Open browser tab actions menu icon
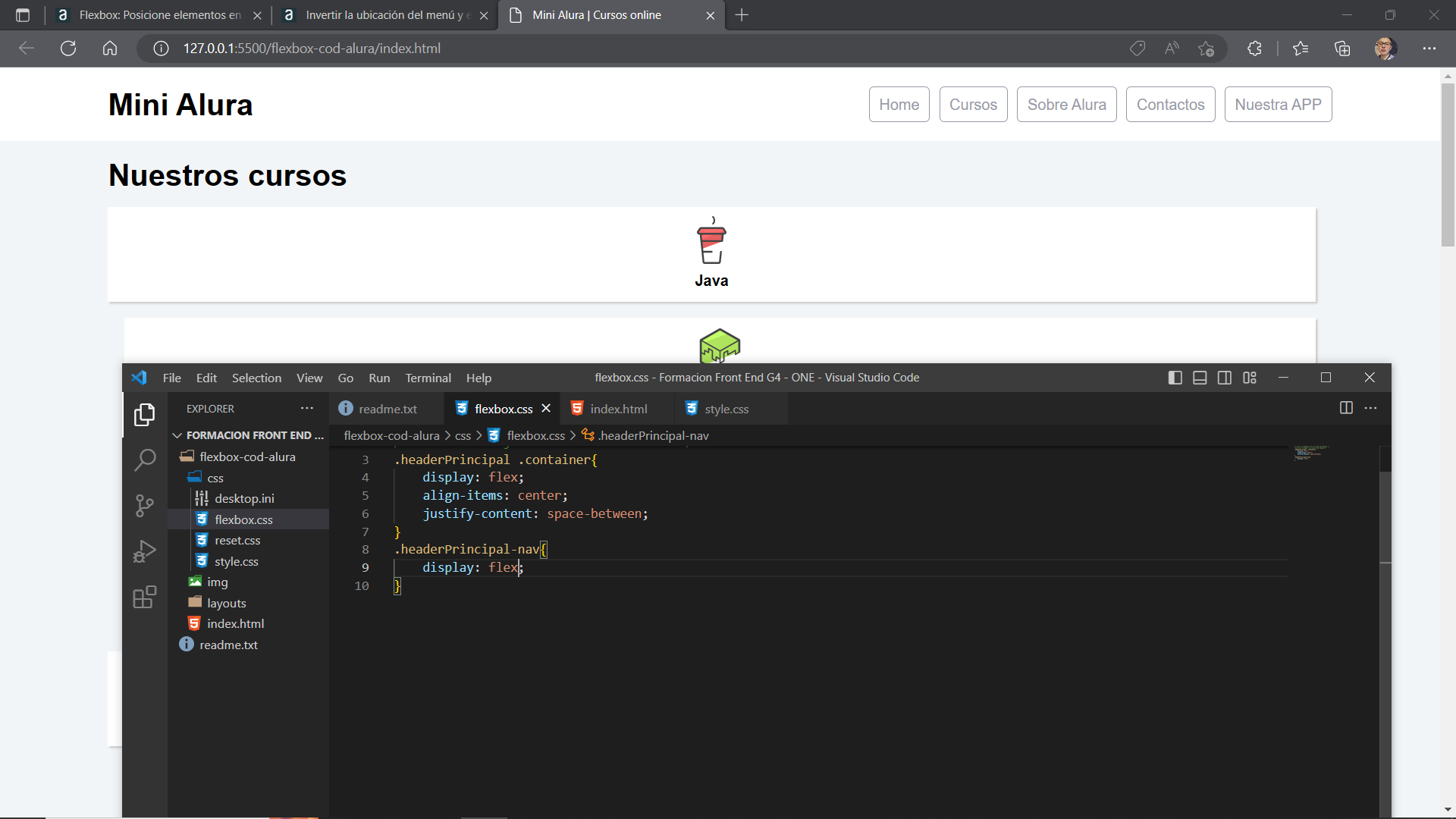This screenshot has width=1456, height=819. (x=23, y=15)
